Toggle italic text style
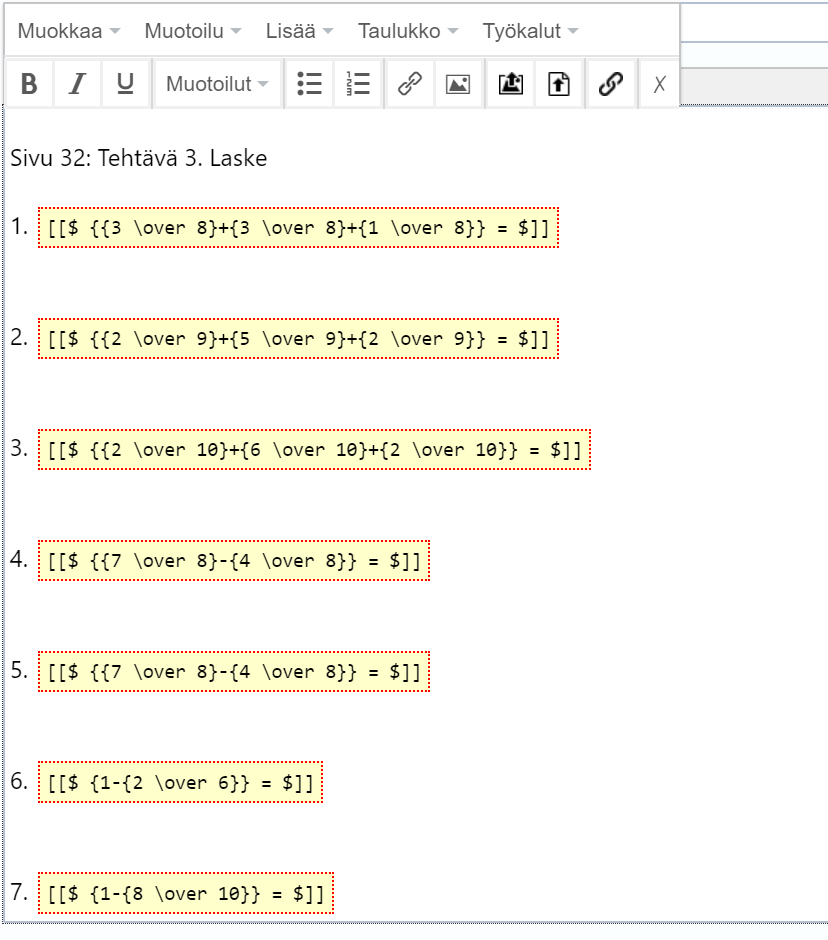828x940 pixels. [x=77, y=85]
